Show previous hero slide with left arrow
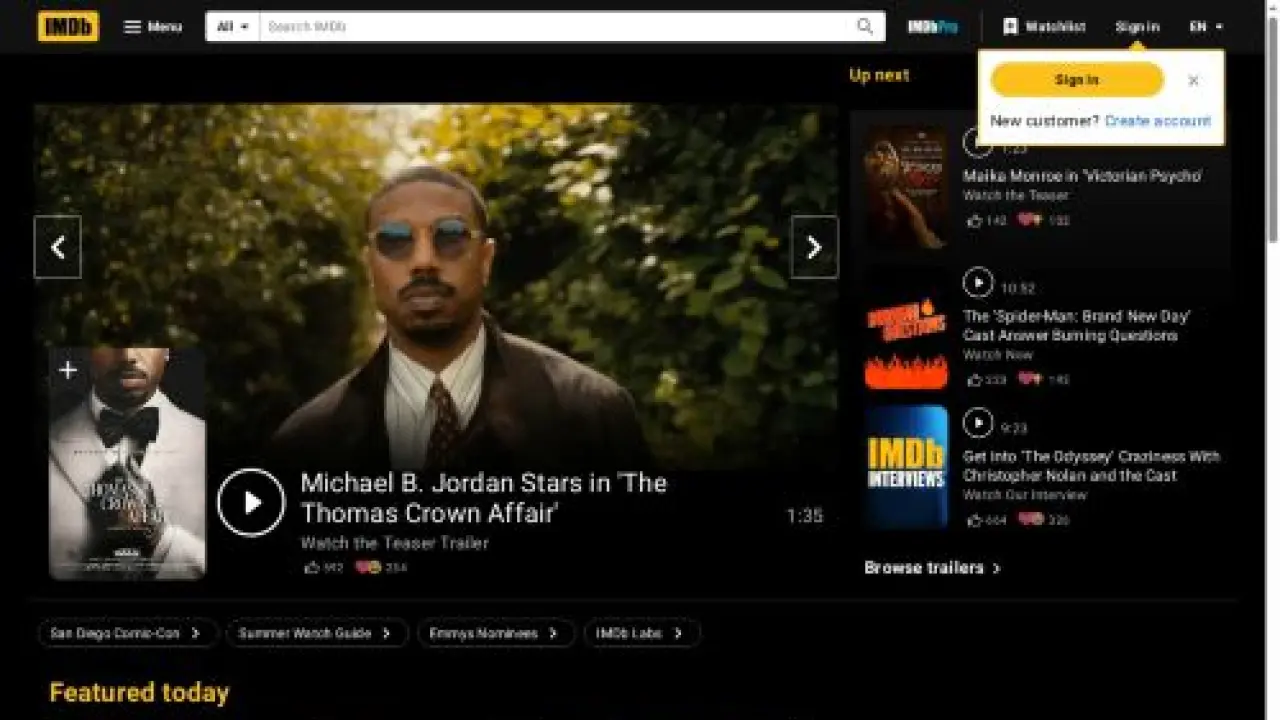1280x720 pixels. (x=58, y=247)
